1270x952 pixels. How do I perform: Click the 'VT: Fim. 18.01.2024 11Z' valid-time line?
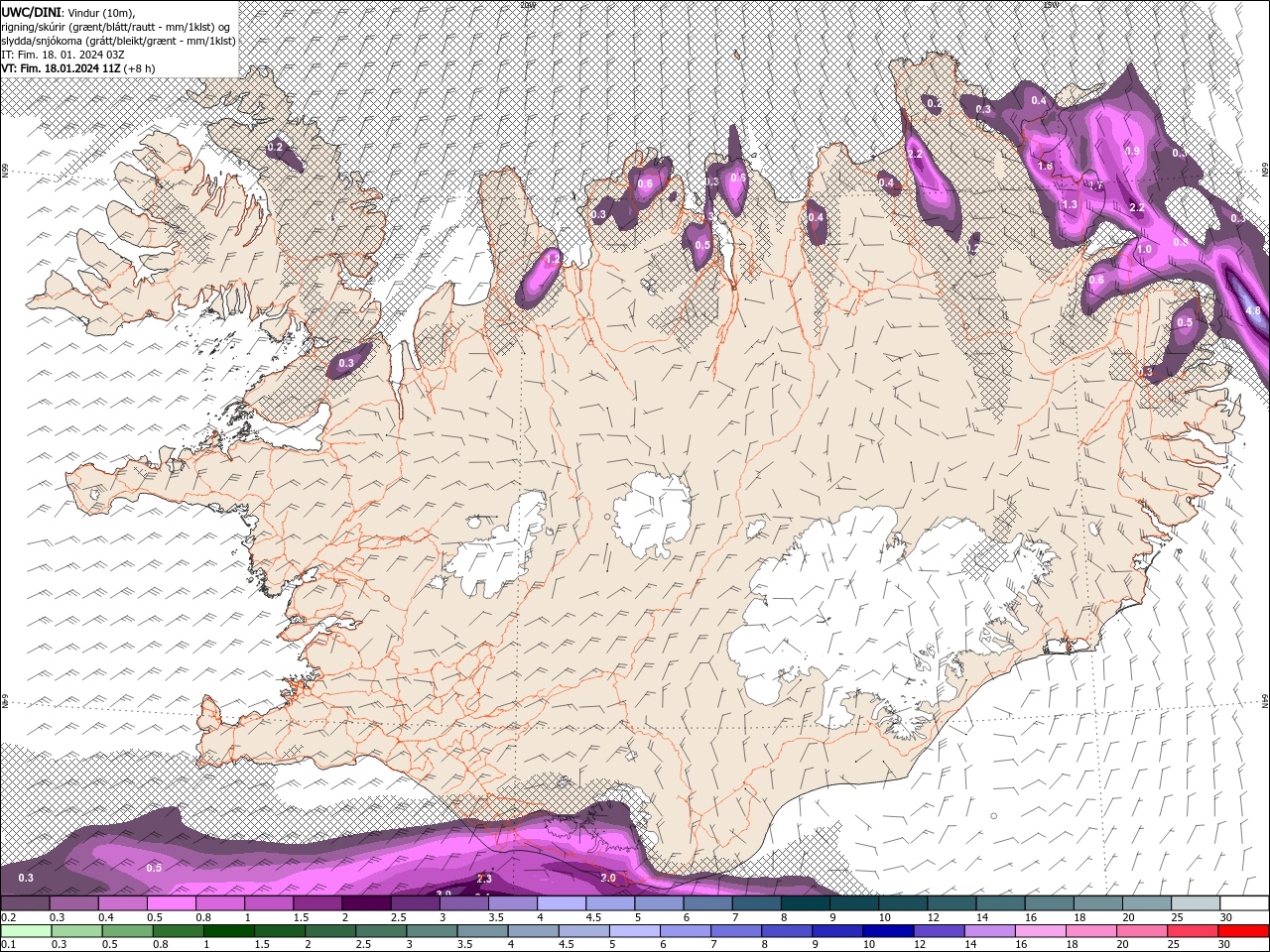tap(62, 67)
